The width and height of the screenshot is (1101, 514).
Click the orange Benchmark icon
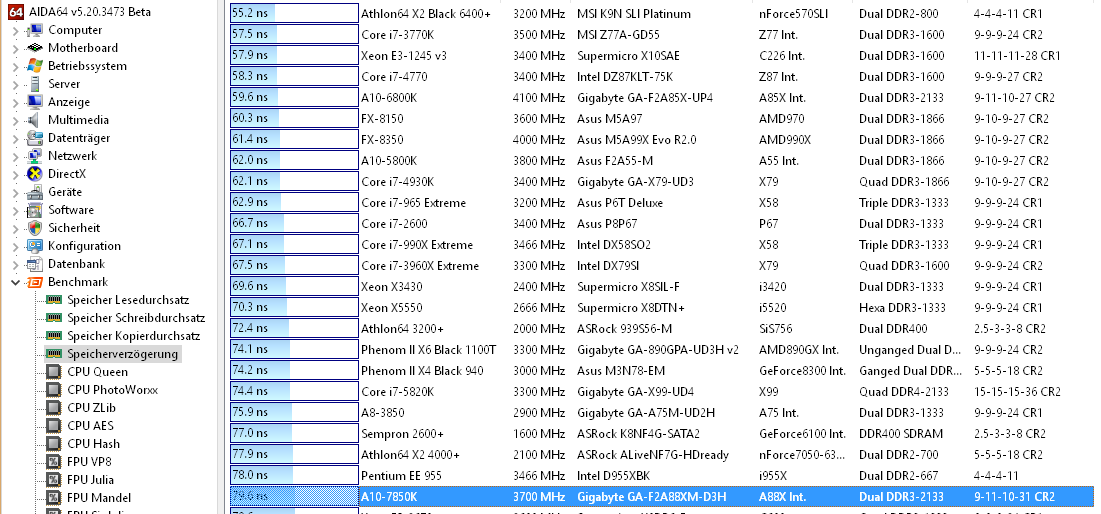tap(34, 282)
